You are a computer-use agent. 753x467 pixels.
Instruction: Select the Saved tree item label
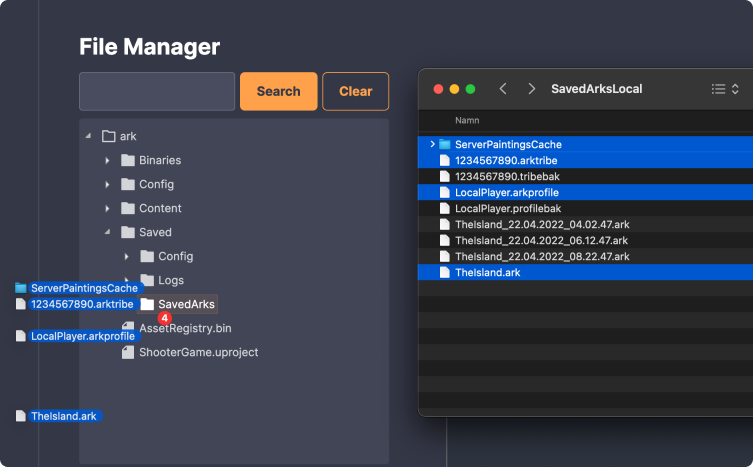coord(155,232)
